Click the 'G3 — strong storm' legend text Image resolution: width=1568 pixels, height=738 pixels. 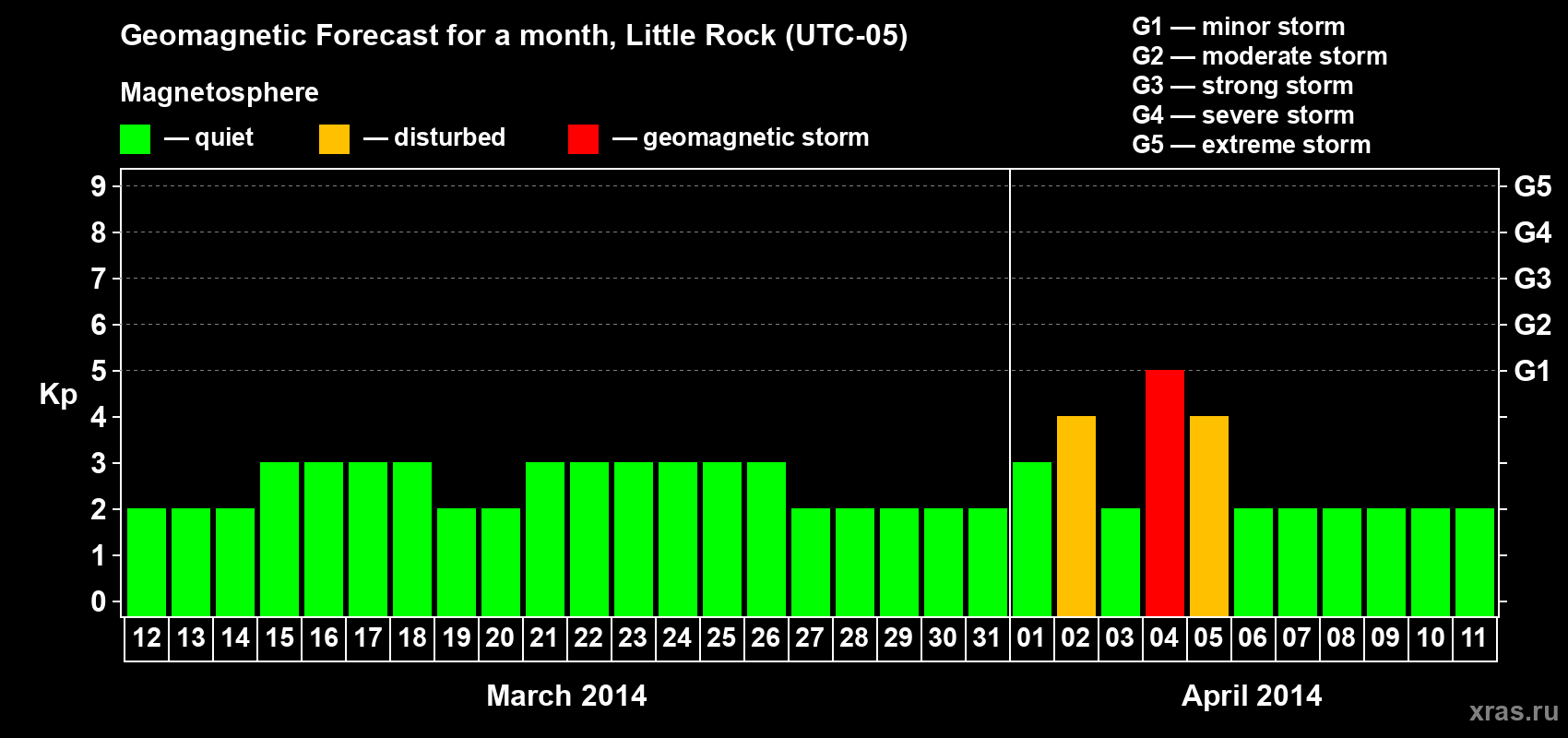coord(1243,86)
